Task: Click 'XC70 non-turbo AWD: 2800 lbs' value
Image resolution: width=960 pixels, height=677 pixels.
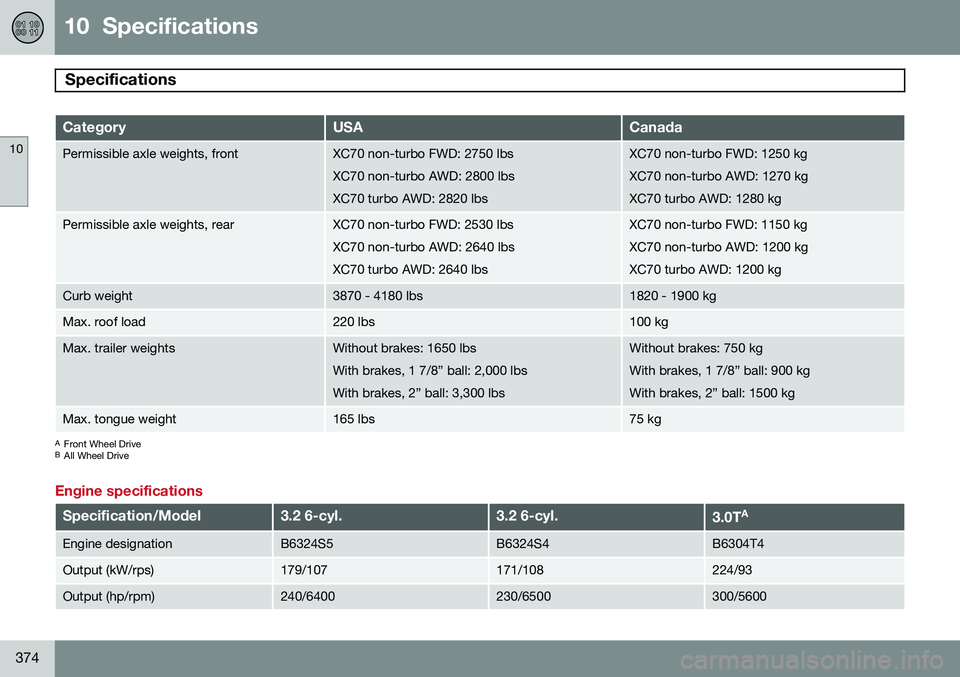Action: click(424, 176)
